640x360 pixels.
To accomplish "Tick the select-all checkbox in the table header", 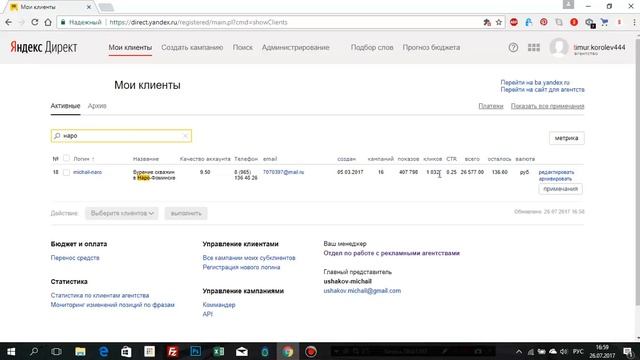I will (x=66, y=158).
